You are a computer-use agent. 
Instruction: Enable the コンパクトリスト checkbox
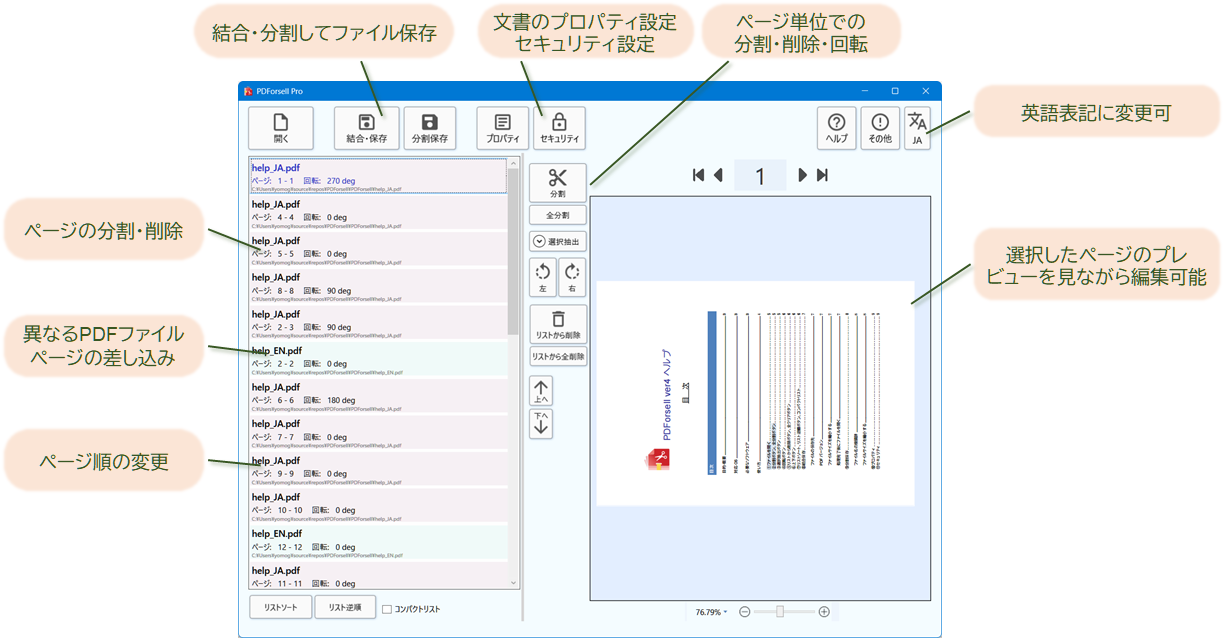(387, 609)
